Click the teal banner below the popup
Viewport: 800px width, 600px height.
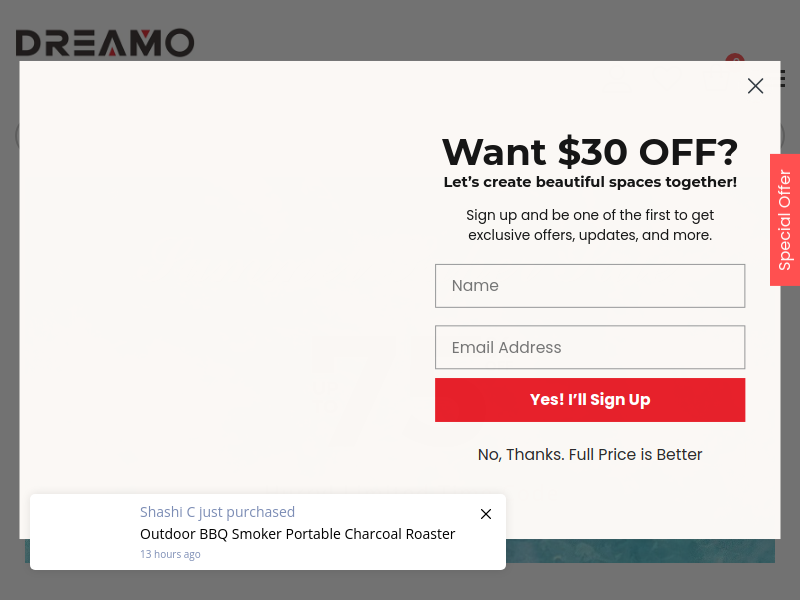pyautogui.click(x=640, y=551)
